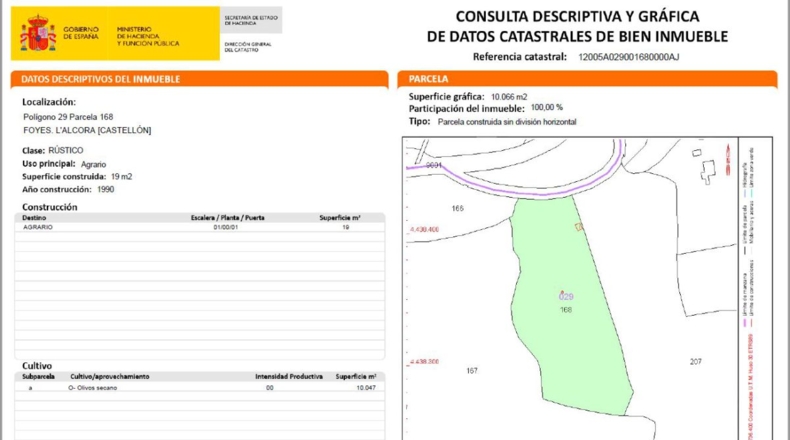Click the building outline in map's upper right
790x440 pixels.
coord(708,171)
